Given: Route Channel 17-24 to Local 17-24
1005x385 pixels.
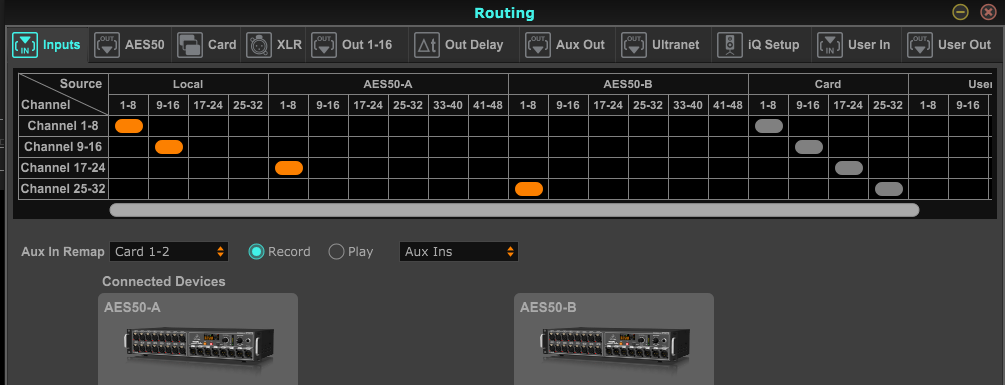Looking at the screenshot, I should pyautogui.click(x=208, y=168).
